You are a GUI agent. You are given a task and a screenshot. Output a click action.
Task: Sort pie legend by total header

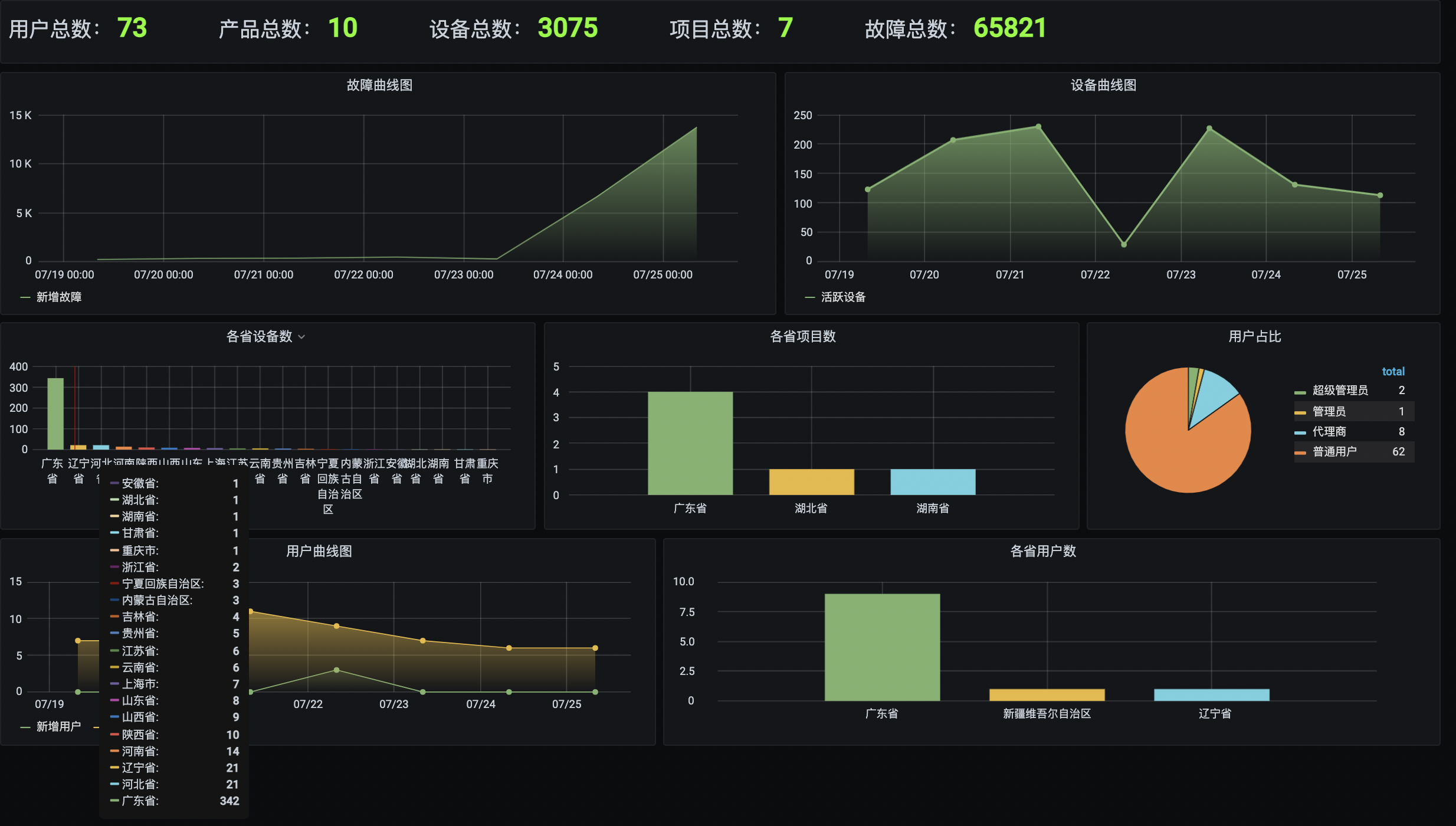tap(1393, 372)
